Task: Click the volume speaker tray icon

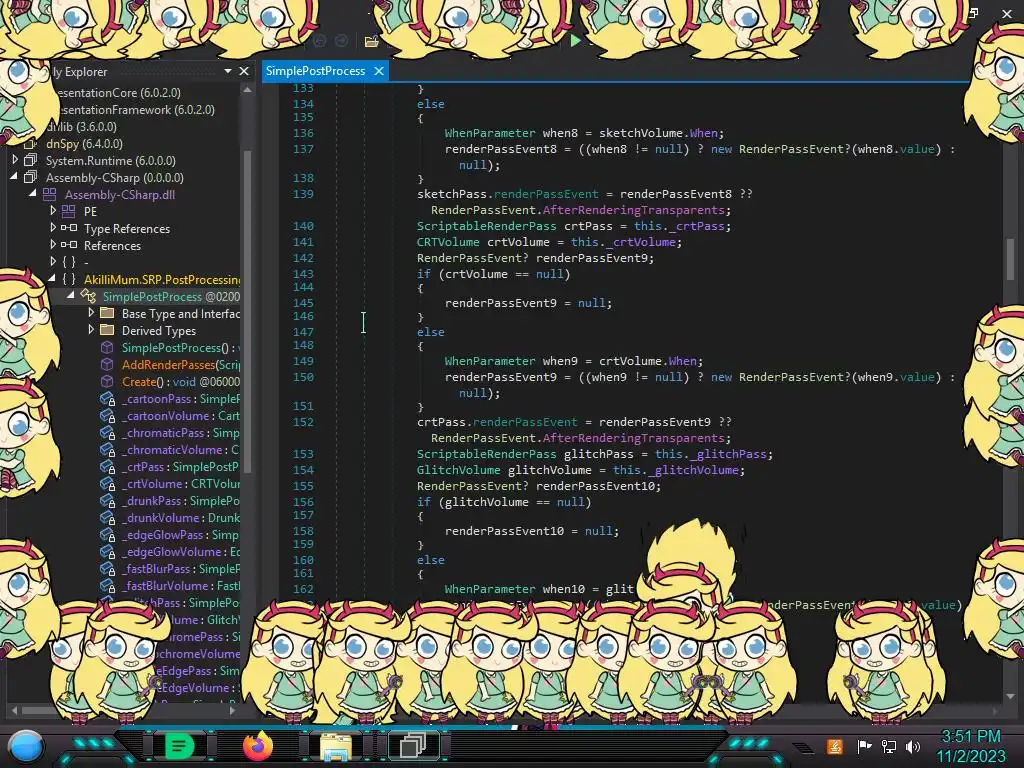Action: tap(913, 746)
